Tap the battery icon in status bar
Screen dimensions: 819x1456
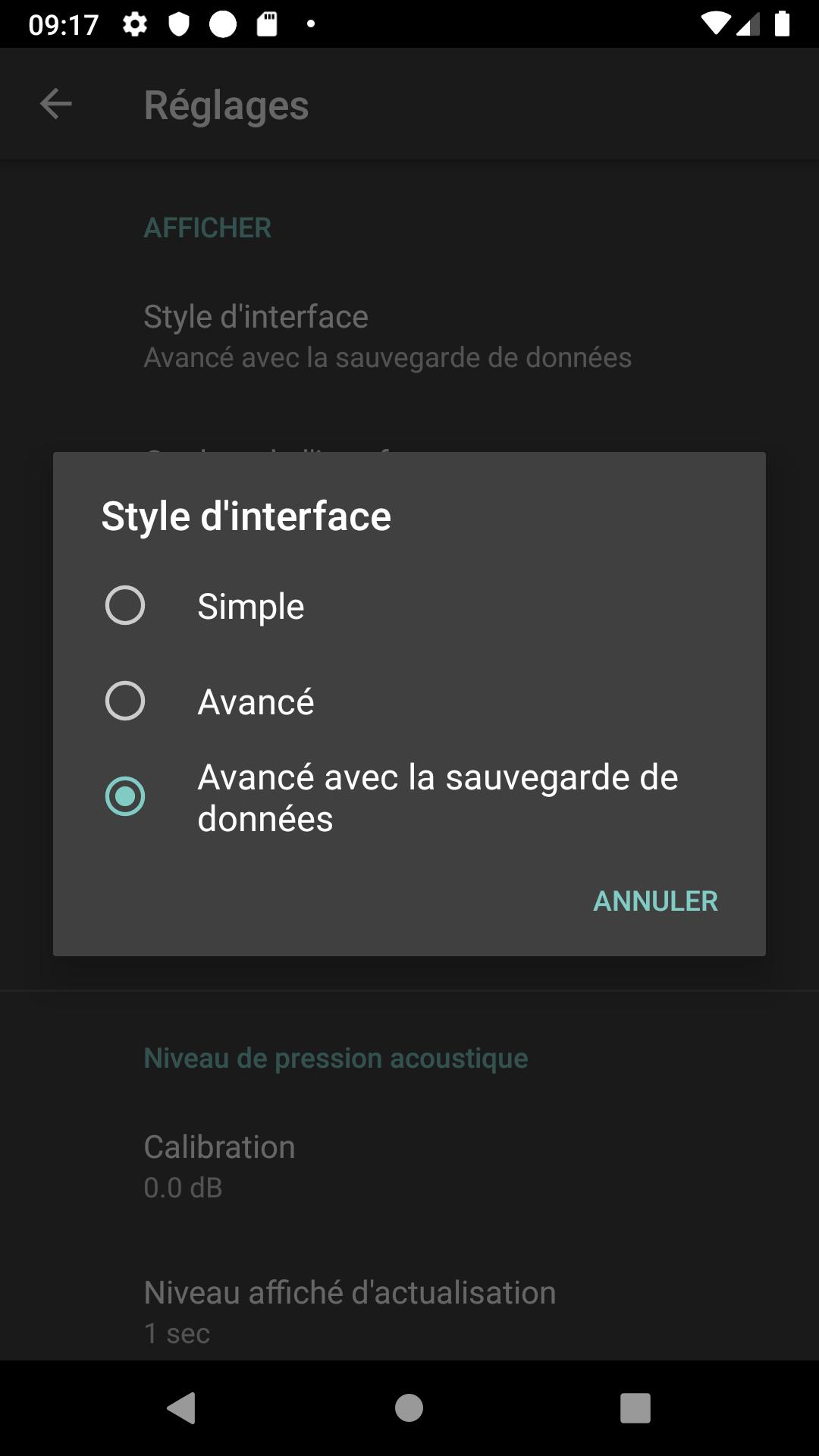point(782,24)
